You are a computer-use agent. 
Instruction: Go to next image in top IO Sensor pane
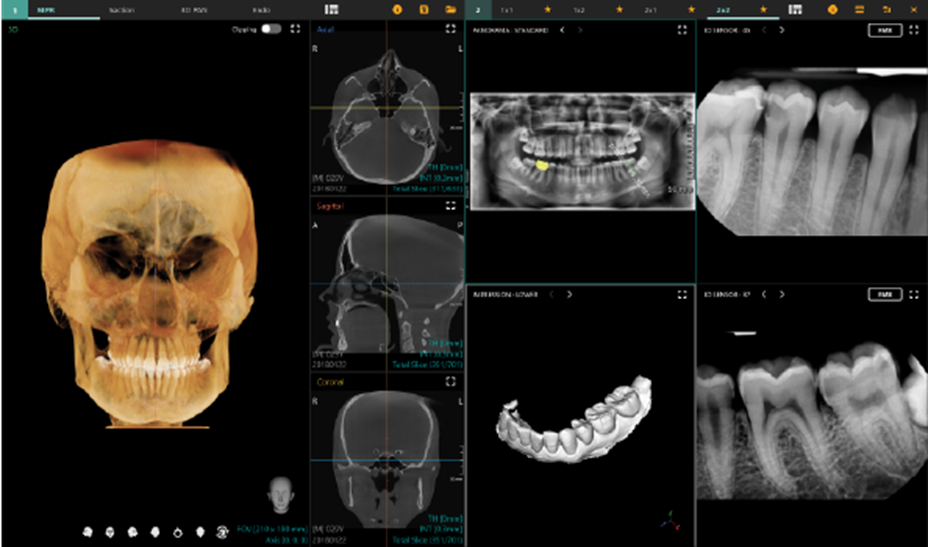tap(781, 30)
